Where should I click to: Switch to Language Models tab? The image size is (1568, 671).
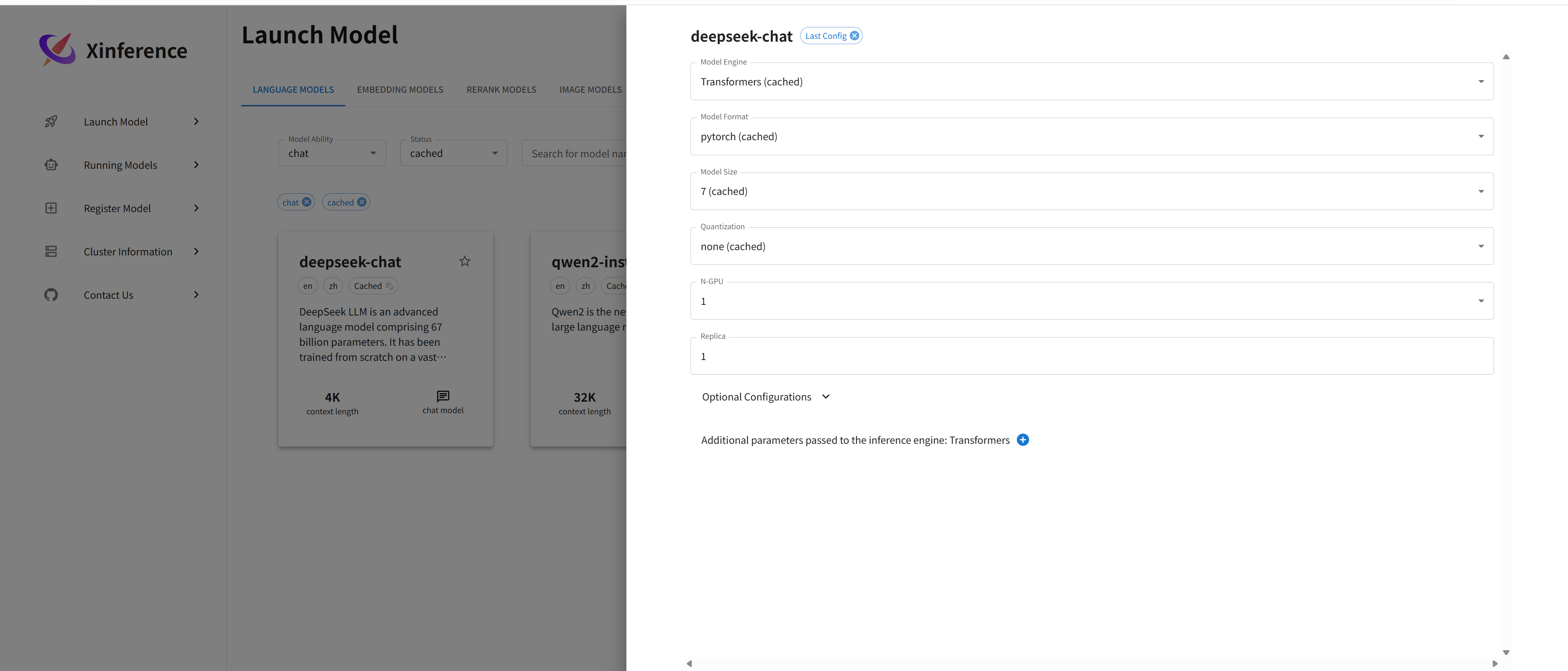point(294,89)
